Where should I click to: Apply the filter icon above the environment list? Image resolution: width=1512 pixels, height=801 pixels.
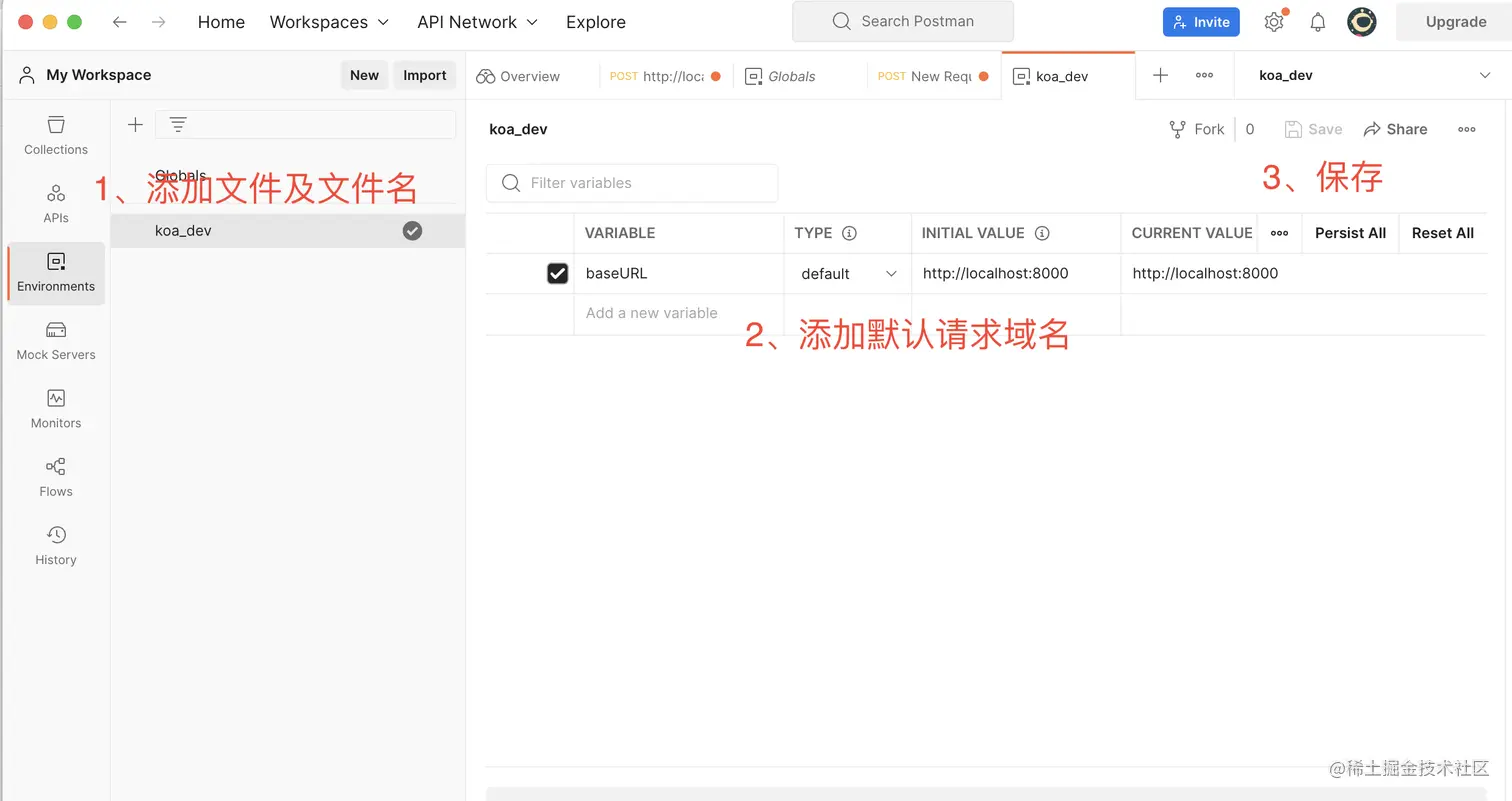coord(178,124)
